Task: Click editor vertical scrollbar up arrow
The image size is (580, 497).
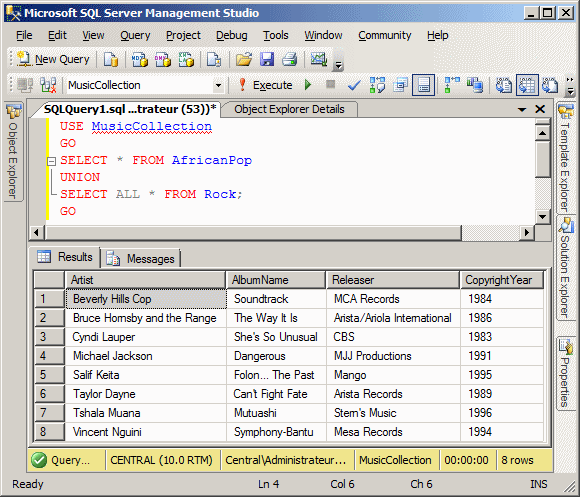Action: click(x=542, y=133)
